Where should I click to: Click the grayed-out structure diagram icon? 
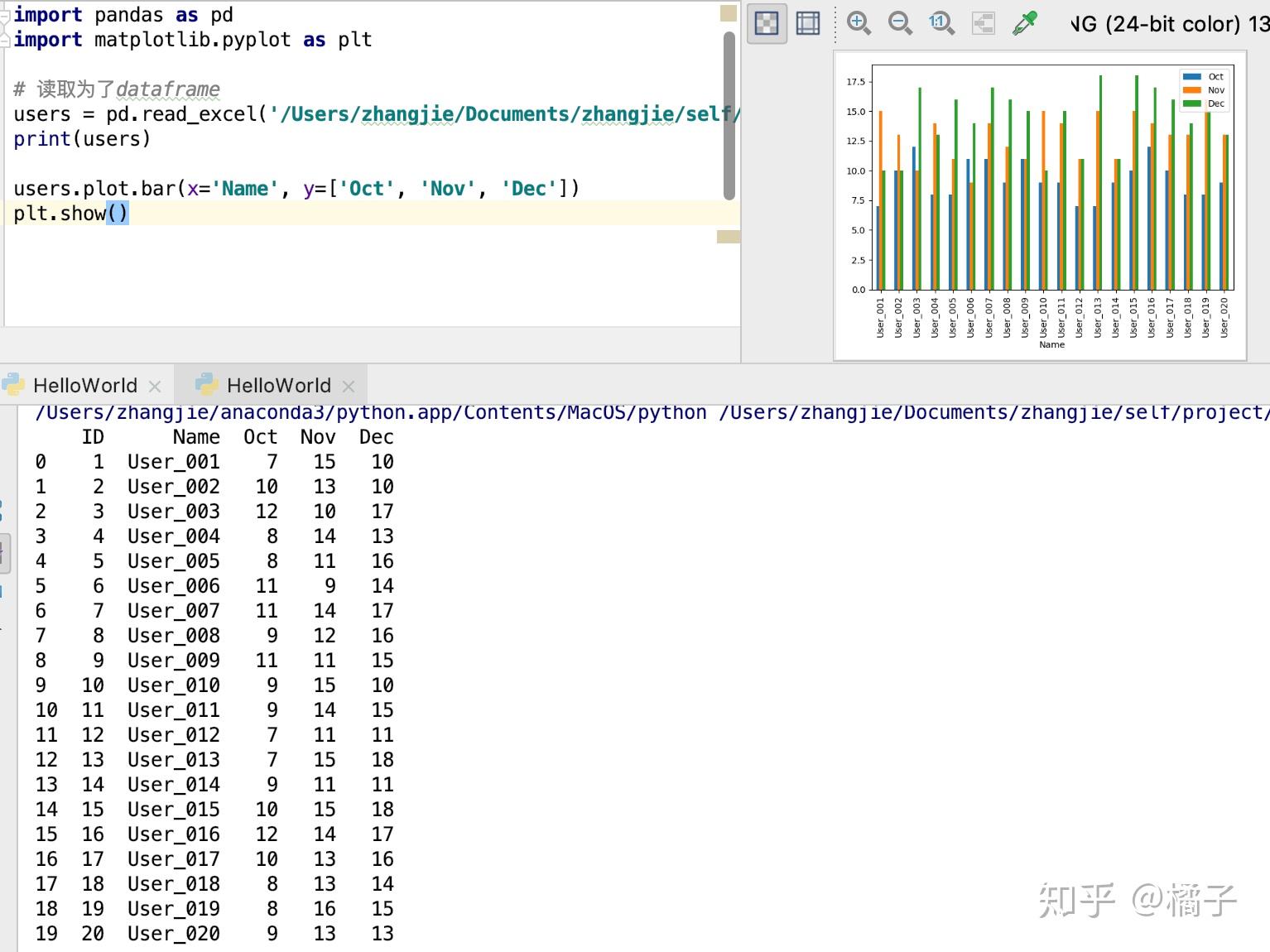[x=983, y=23]
